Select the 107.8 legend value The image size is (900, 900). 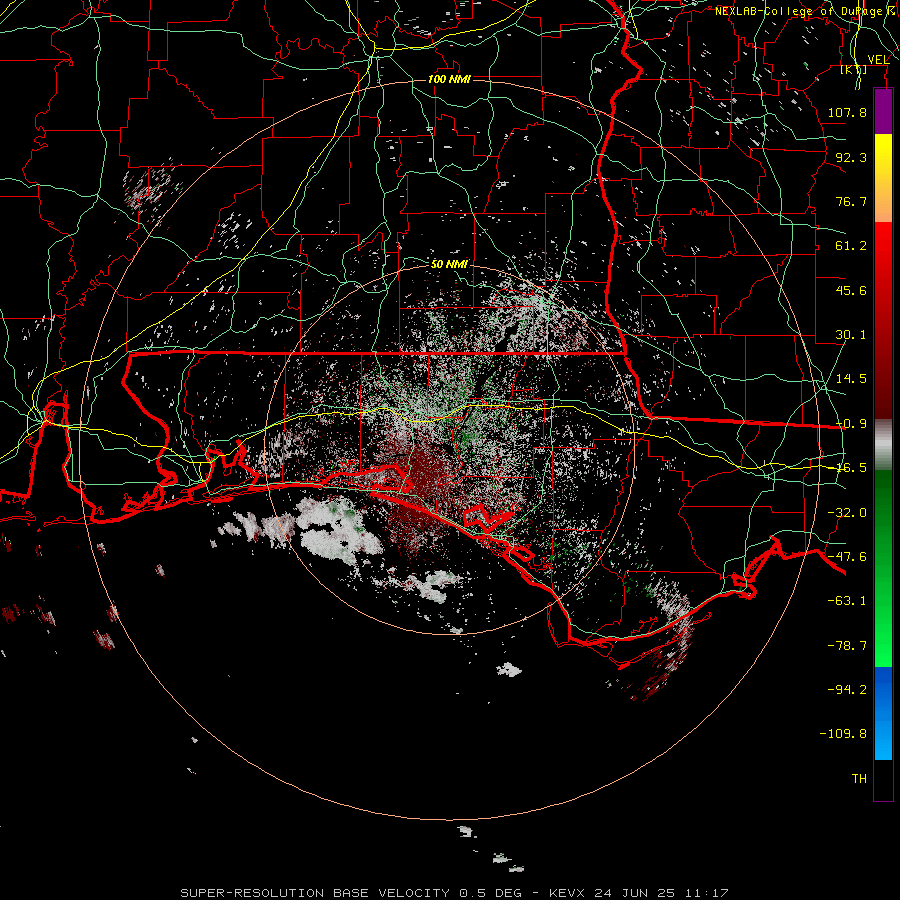tap(847, 112)
